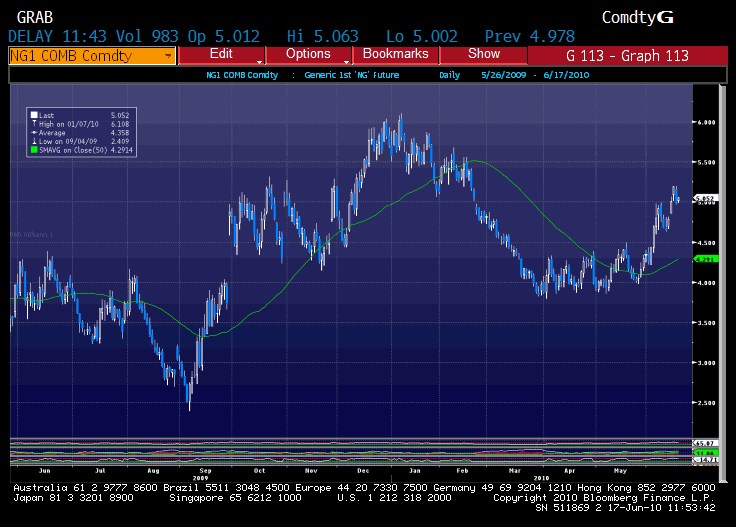Click the Average legend marker icon
This screenshot has width=736, height=527.
point(34,131)
